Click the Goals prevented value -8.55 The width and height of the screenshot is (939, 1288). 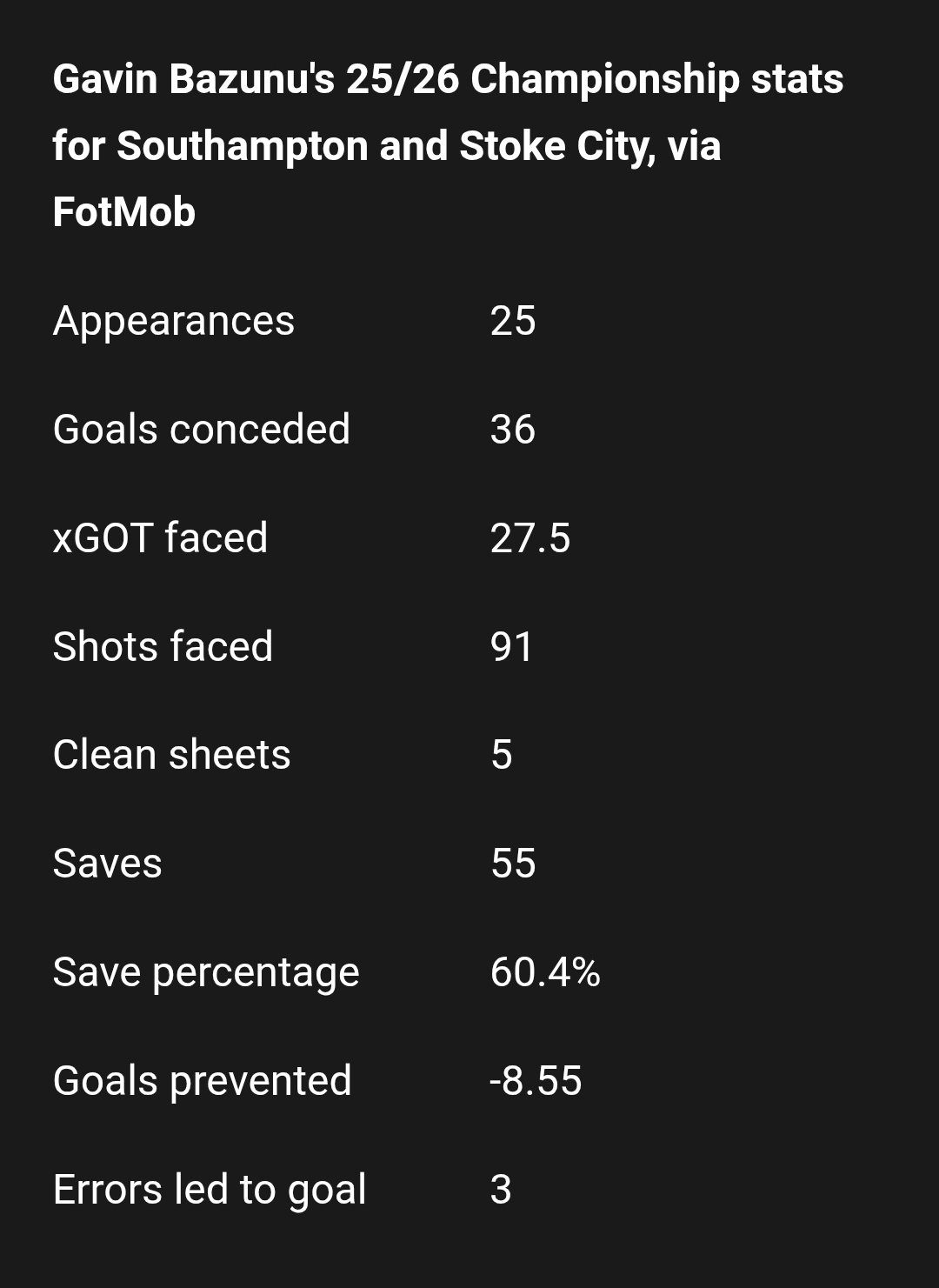pos(536,1081)
